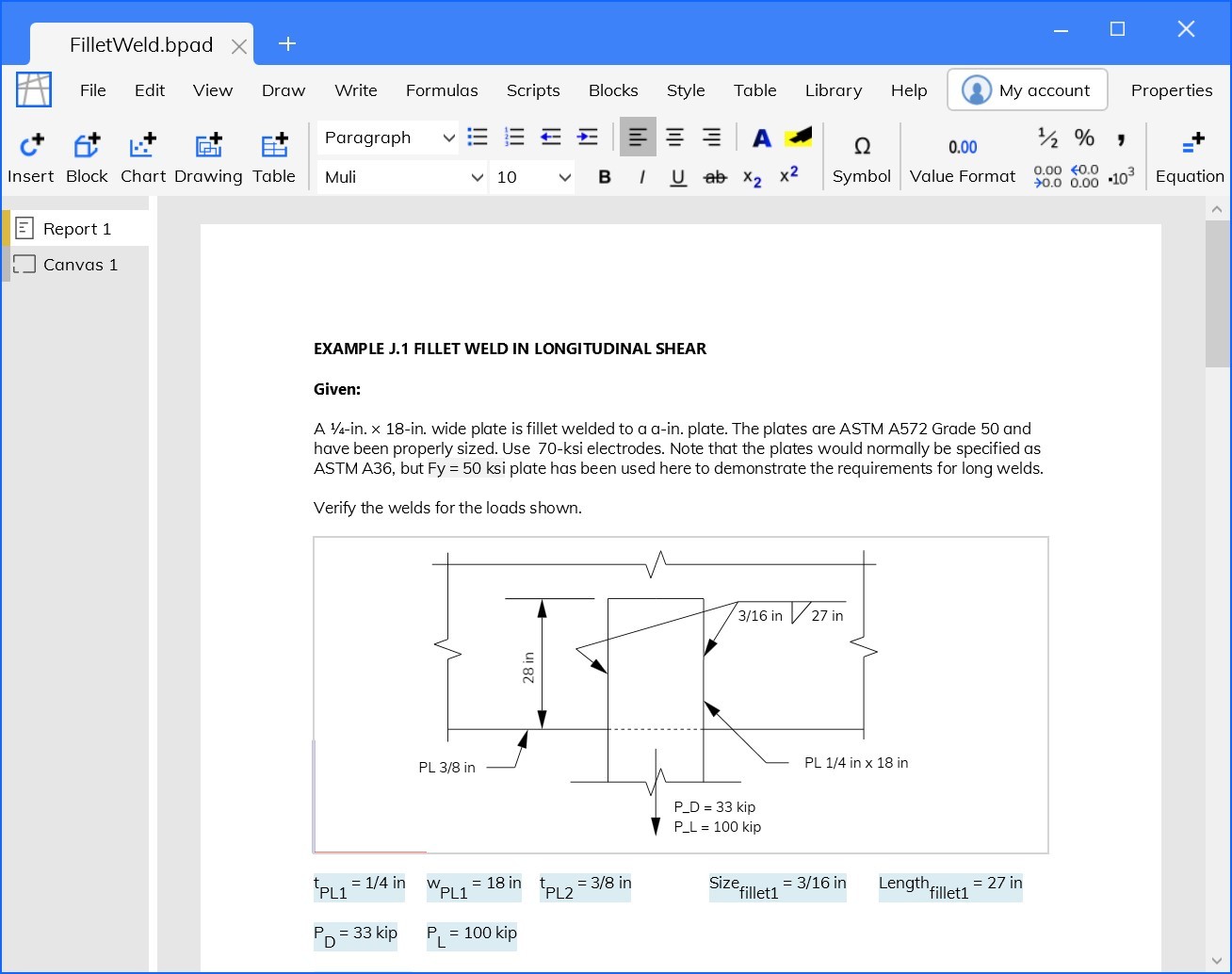Toggle thousands separator comma format

[1121, 138]
